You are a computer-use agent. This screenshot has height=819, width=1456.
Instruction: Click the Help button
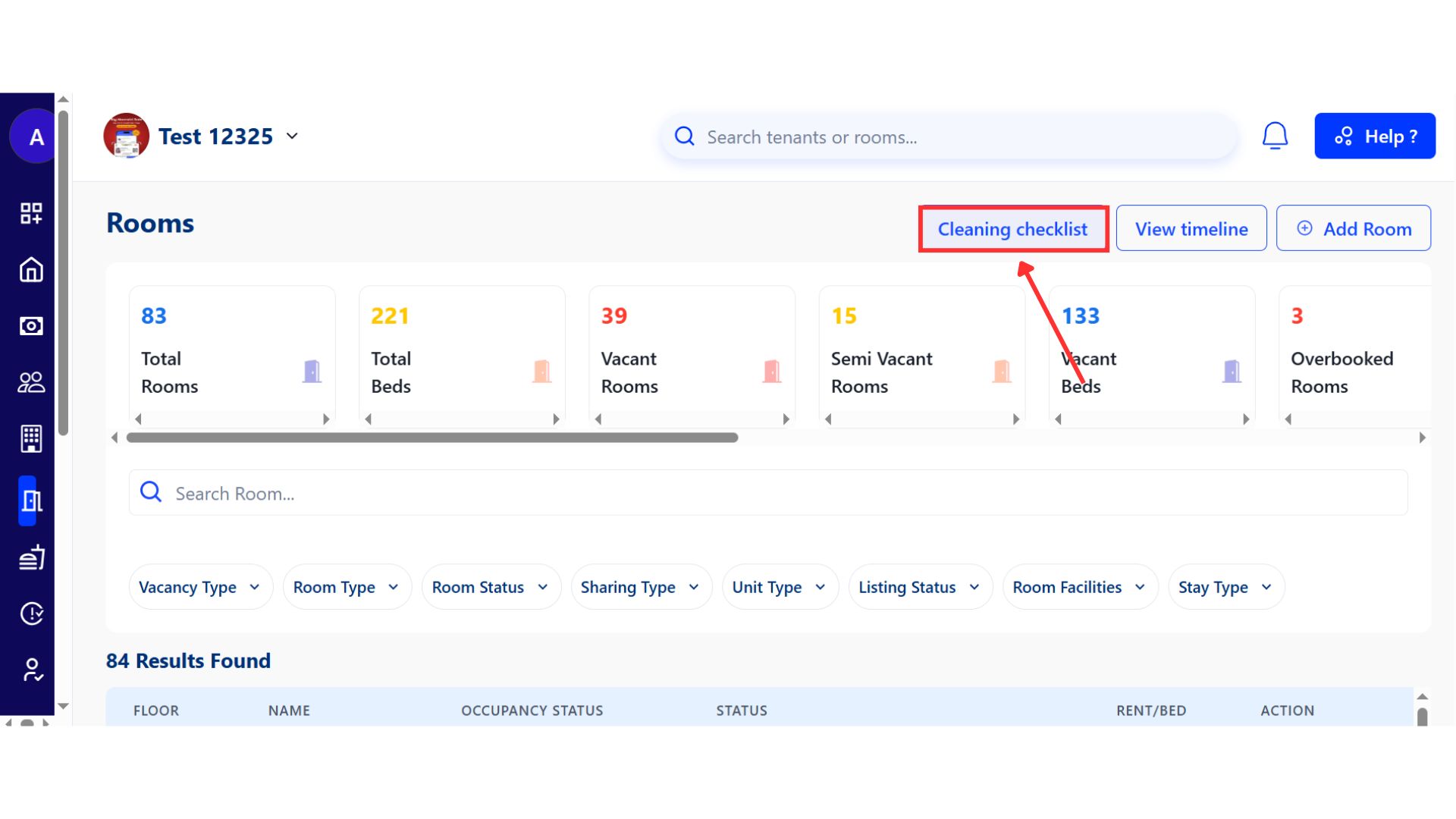coord(1374,136)
